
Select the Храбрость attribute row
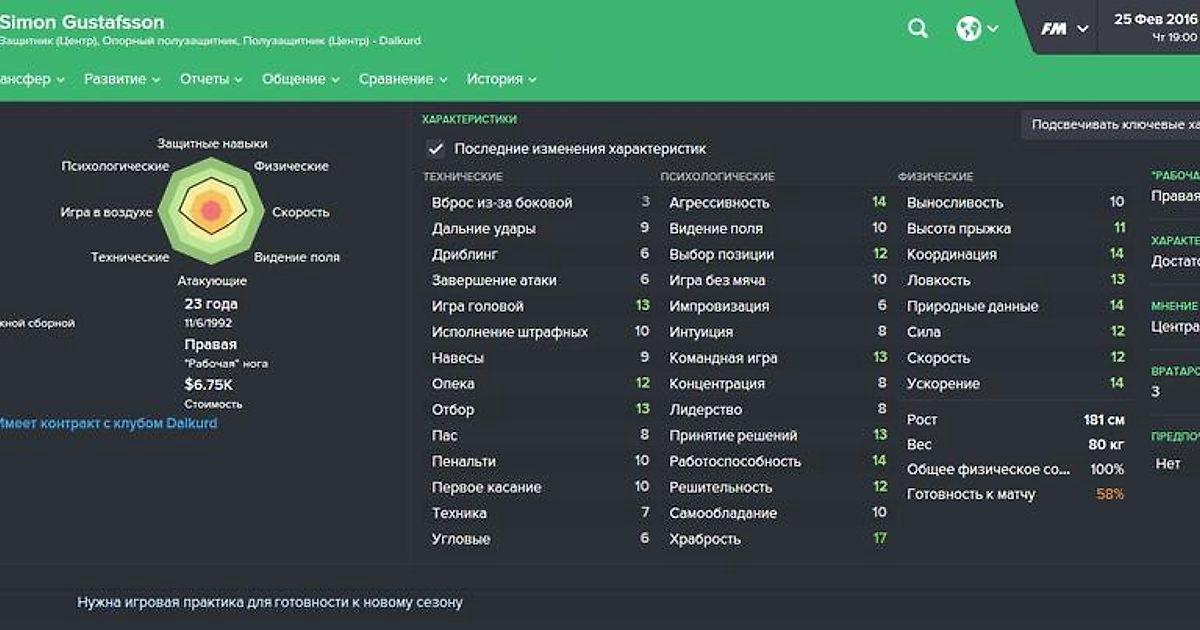[x=778, y=539]
